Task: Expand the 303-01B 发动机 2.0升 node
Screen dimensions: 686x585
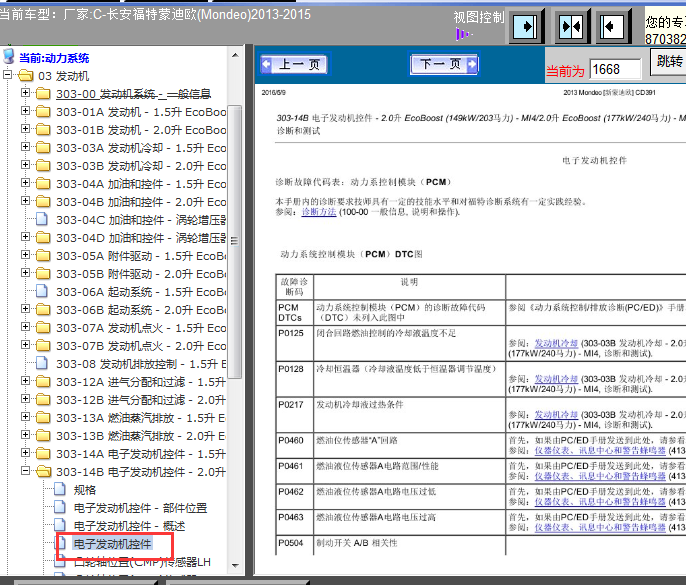Action: point(25,129)
